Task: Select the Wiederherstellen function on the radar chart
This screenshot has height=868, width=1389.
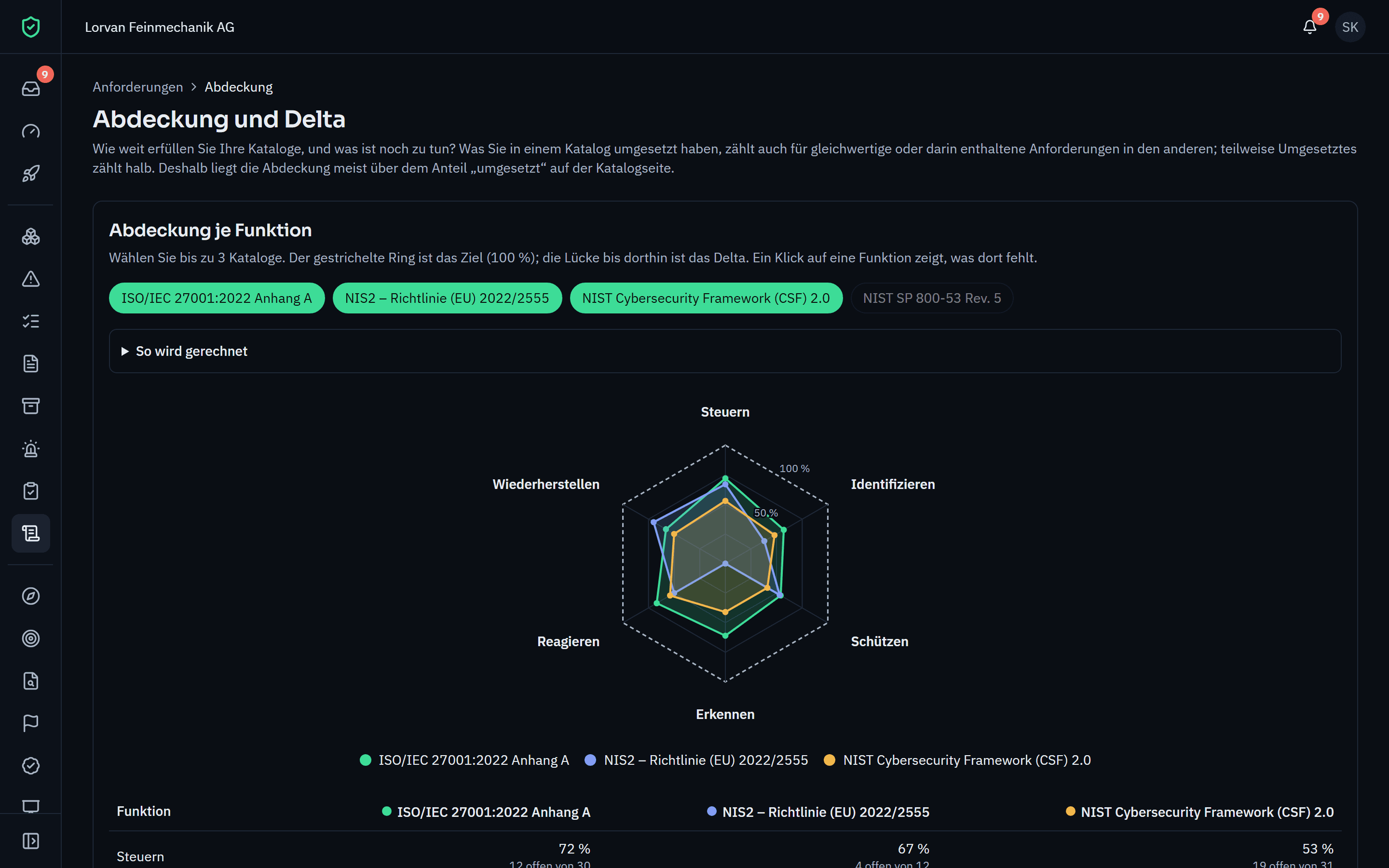Action: click(x=546, y=484)
